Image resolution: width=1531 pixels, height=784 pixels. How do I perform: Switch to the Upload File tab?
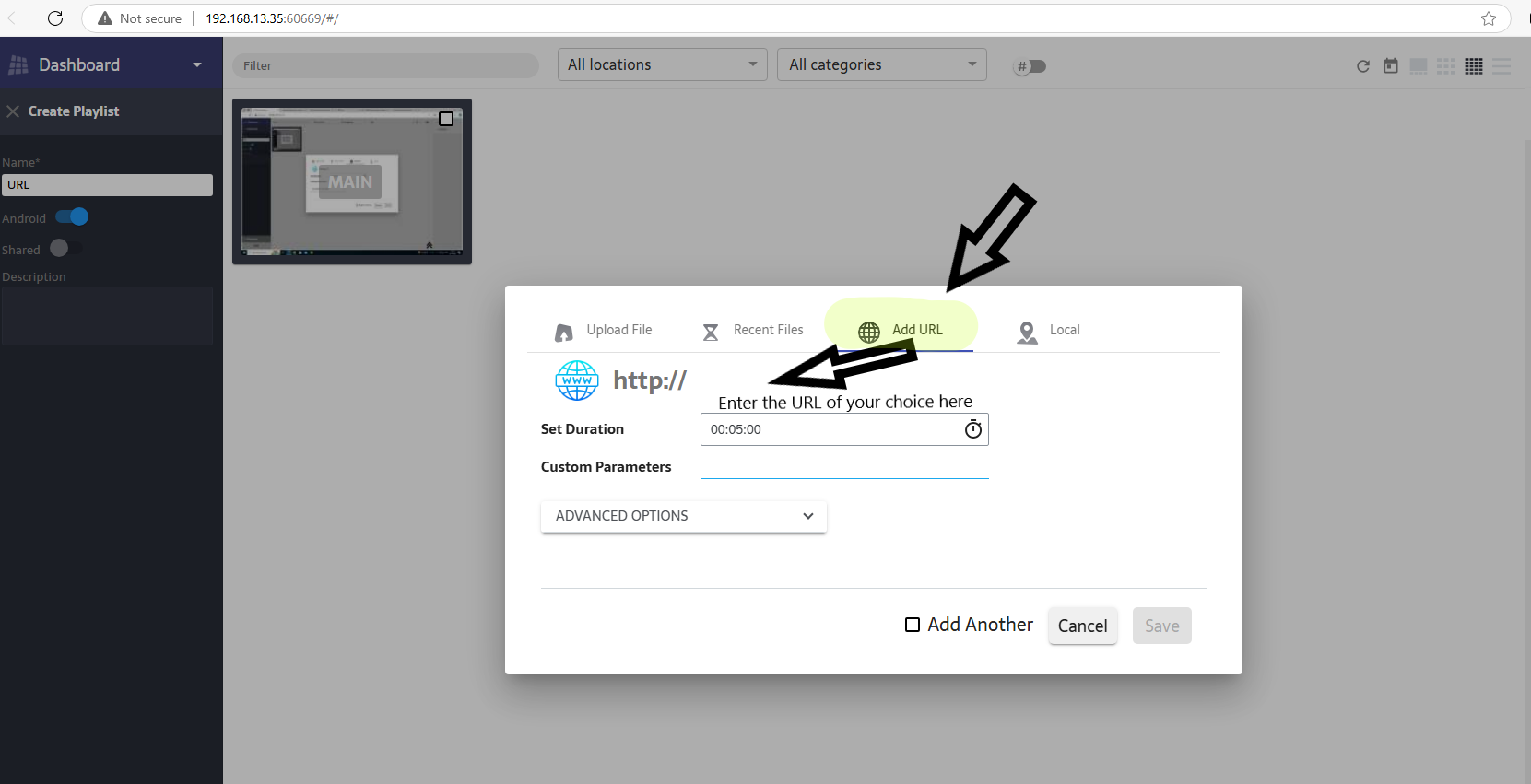point(604,330)
